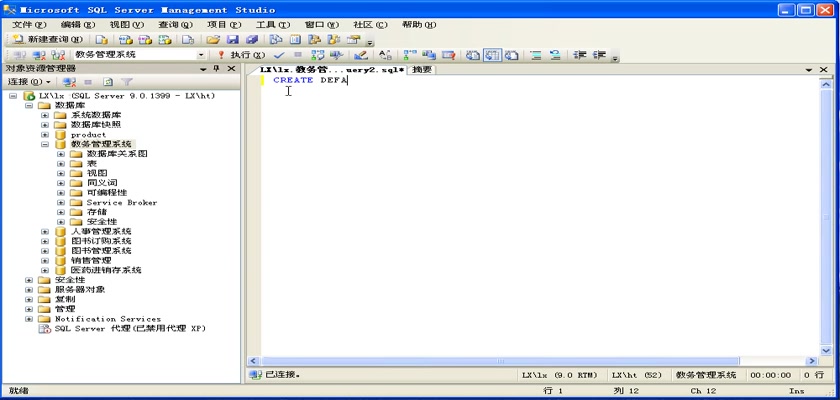Show Object Explorer from main toolbar
Viewport: 840px width, 400px height.
click(314, 40)
